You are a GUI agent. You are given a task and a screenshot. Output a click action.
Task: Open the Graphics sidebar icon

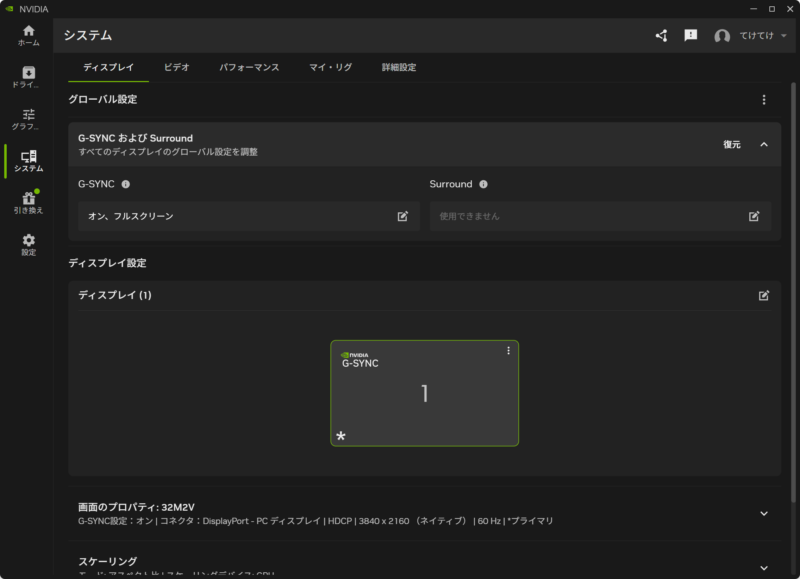(28, 119)
